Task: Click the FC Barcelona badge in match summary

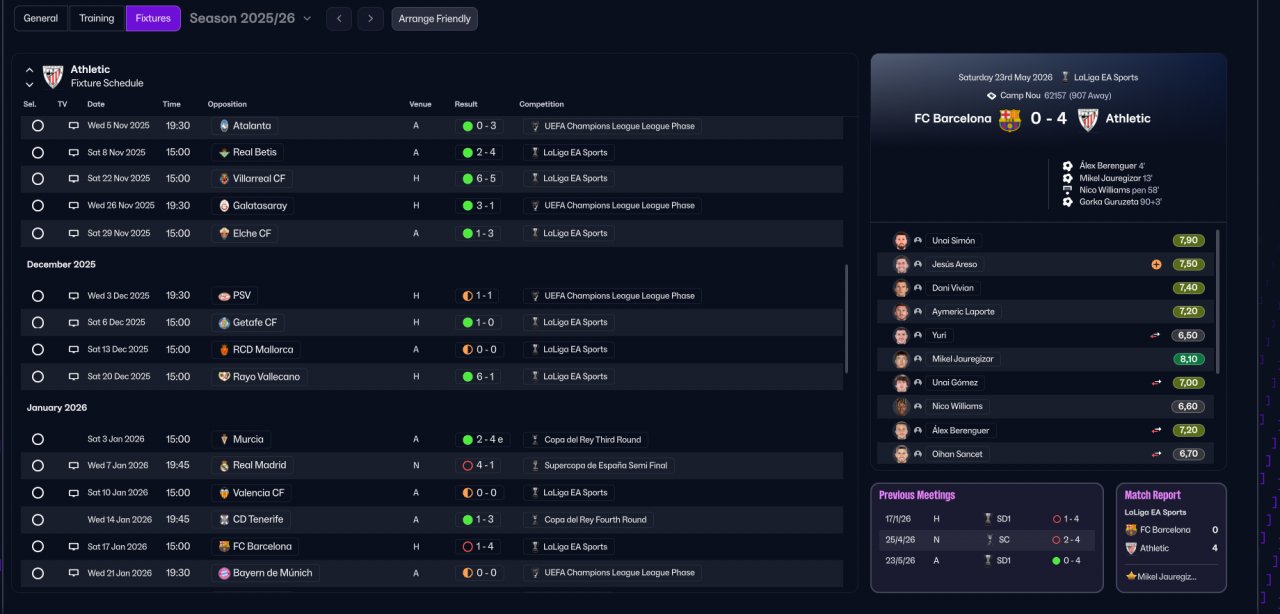Action: pos(1010,119)
